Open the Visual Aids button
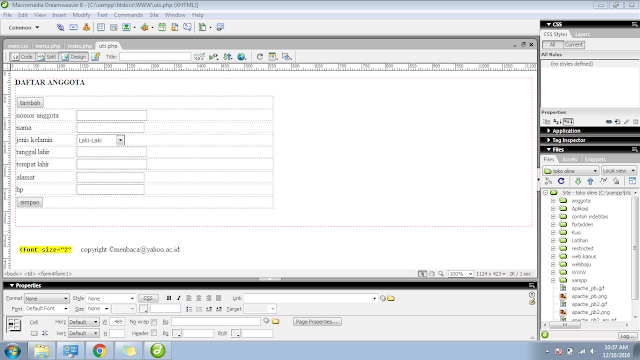This screenshot has width=640, height=360. [287, 57]
